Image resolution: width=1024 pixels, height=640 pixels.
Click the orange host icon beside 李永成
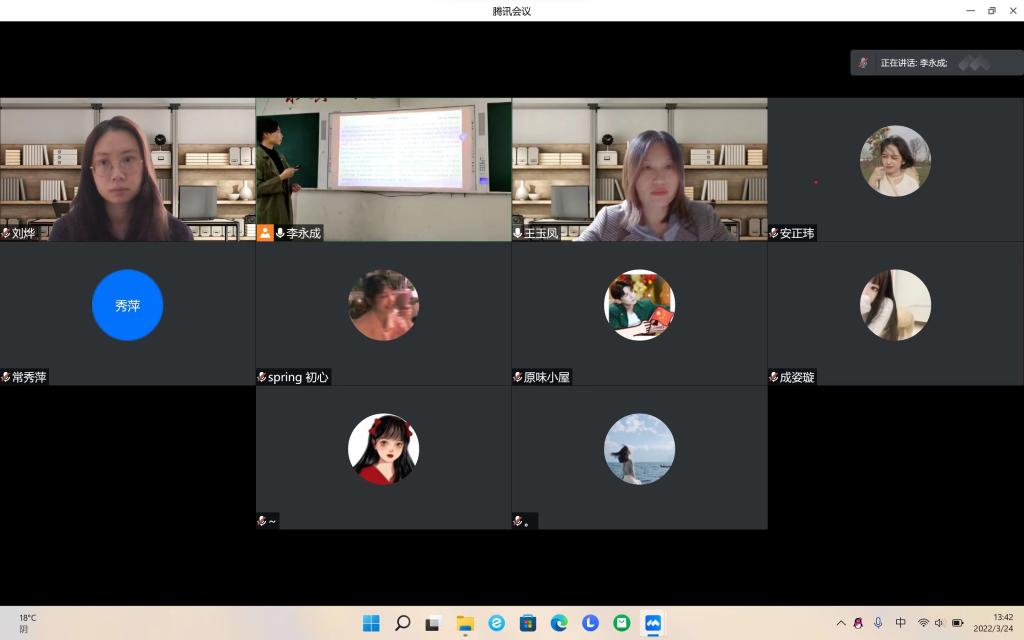pyautogui.click(x=265, y=233)
